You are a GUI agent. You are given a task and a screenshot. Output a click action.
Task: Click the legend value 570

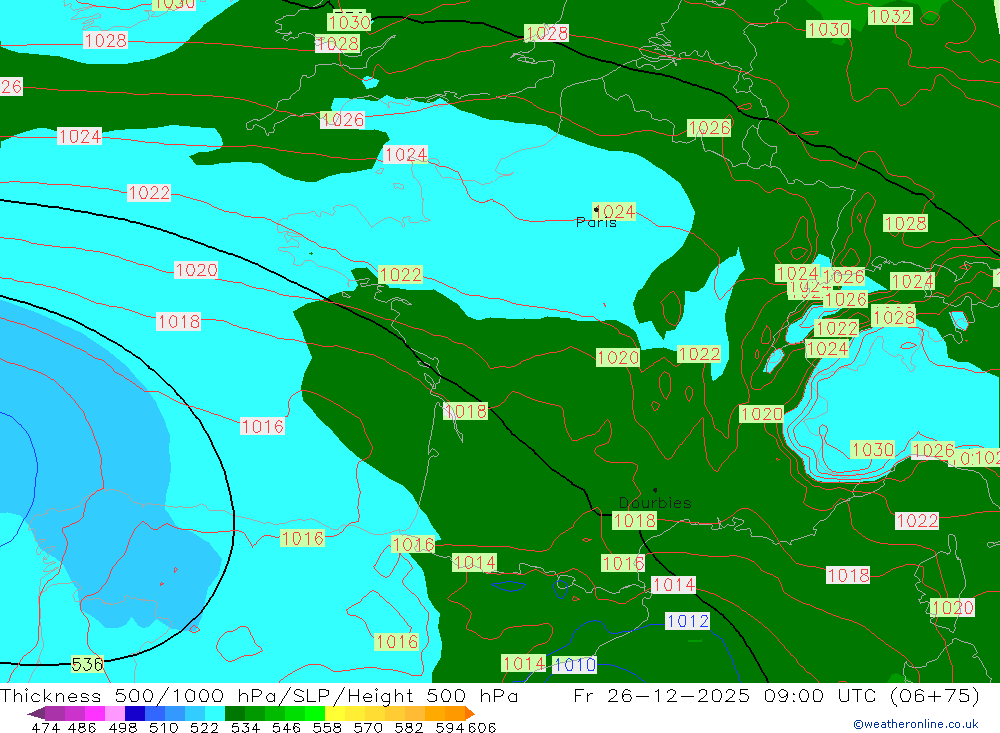tap(368, 727)
